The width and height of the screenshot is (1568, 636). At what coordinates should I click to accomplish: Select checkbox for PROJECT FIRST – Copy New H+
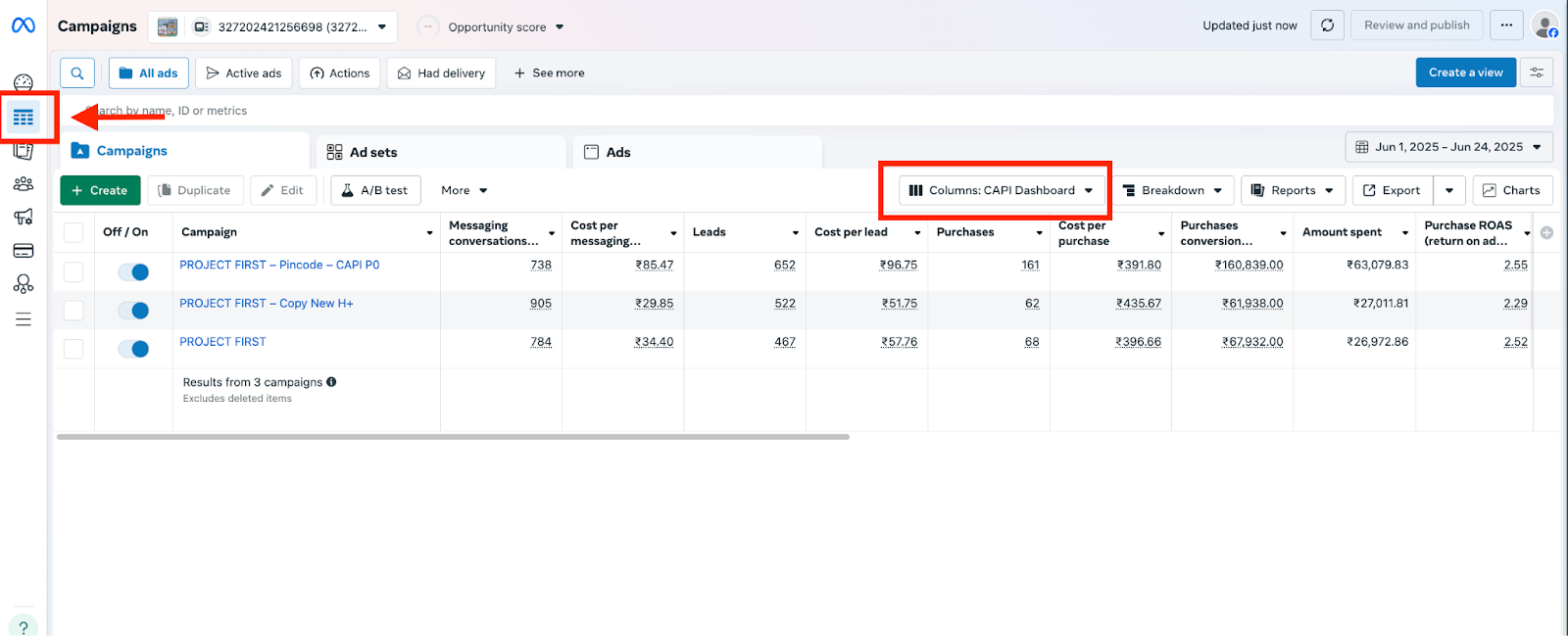(x=73, y=311)
